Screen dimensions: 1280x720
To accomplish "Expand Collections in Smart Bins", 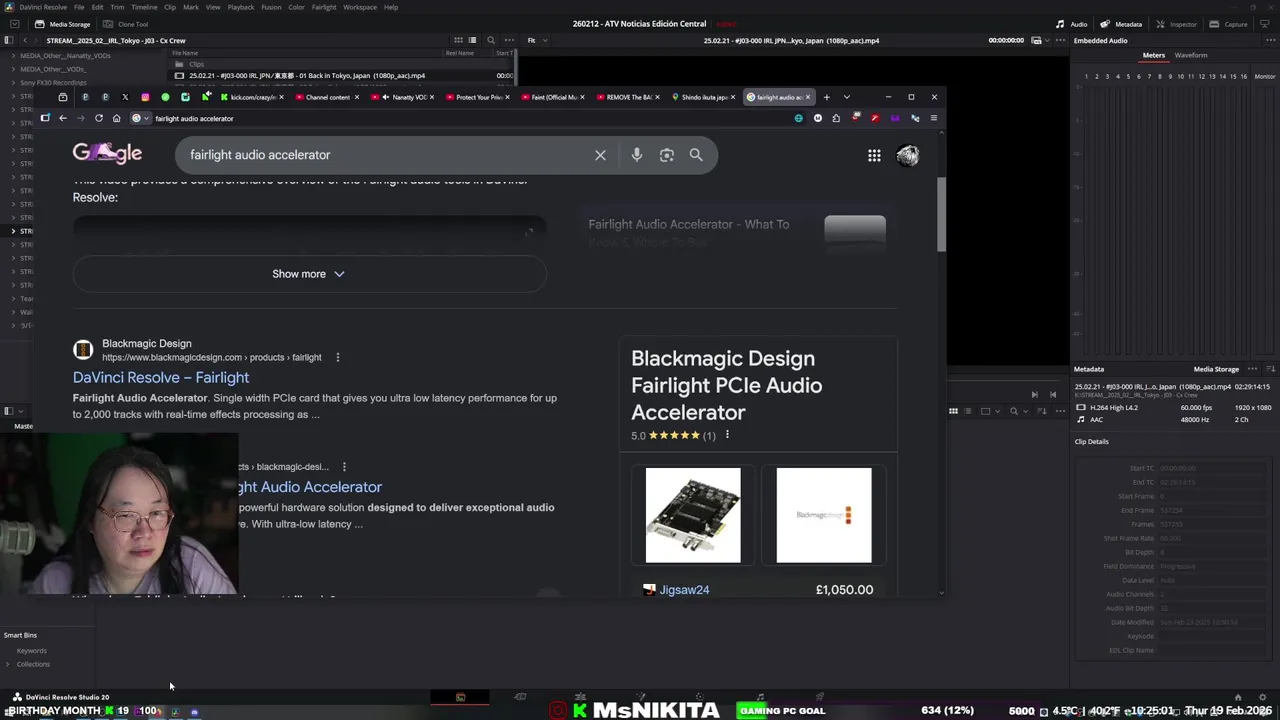I will click(x=8, y=664).
